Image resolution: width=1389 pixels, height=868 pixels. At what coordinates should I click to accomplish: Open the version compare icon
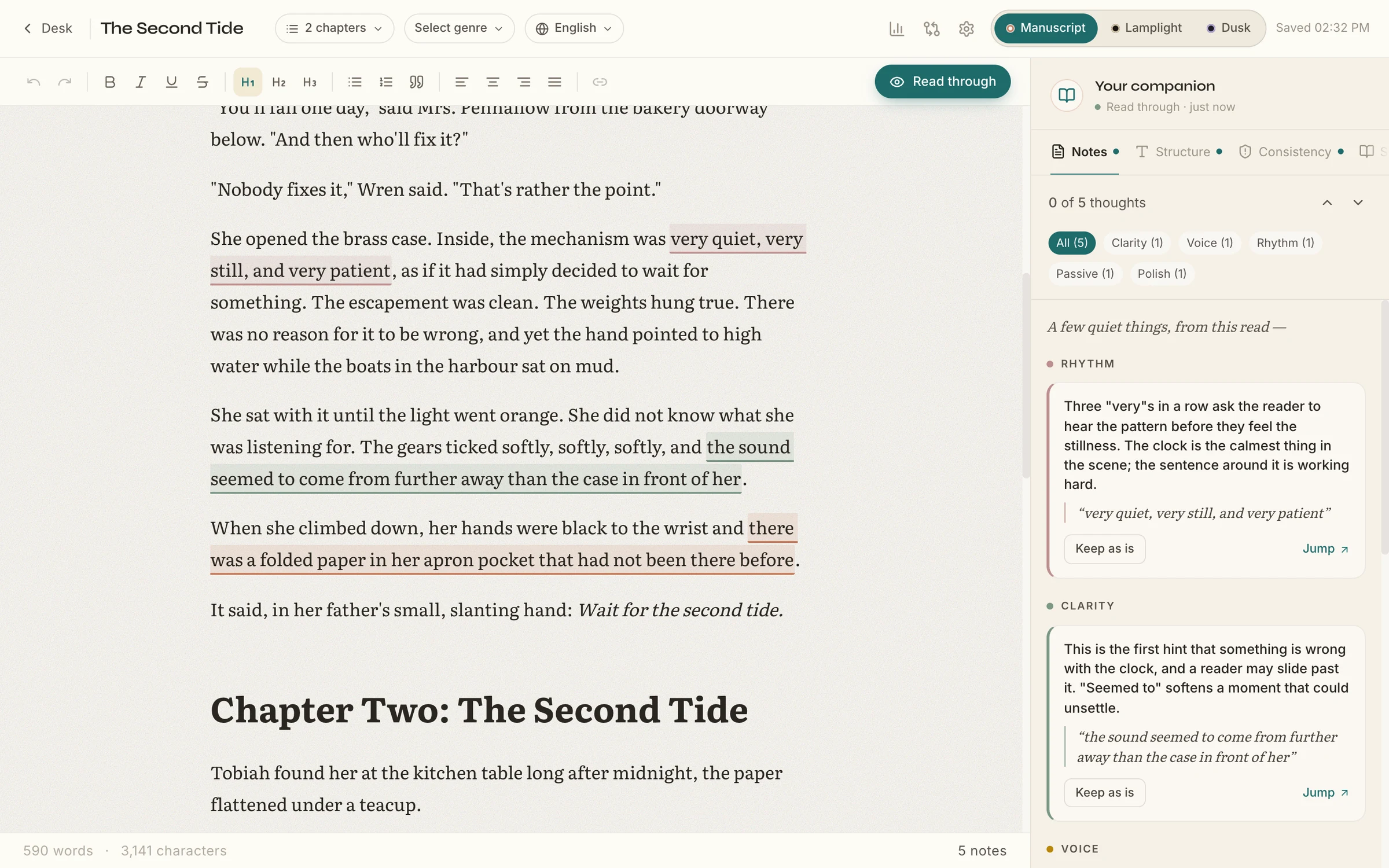931,28
